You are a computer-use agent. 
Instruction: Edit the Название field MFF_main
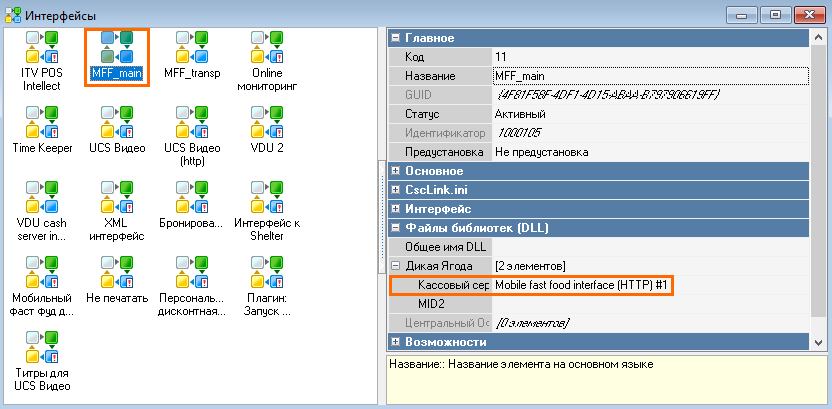[650, 76]
